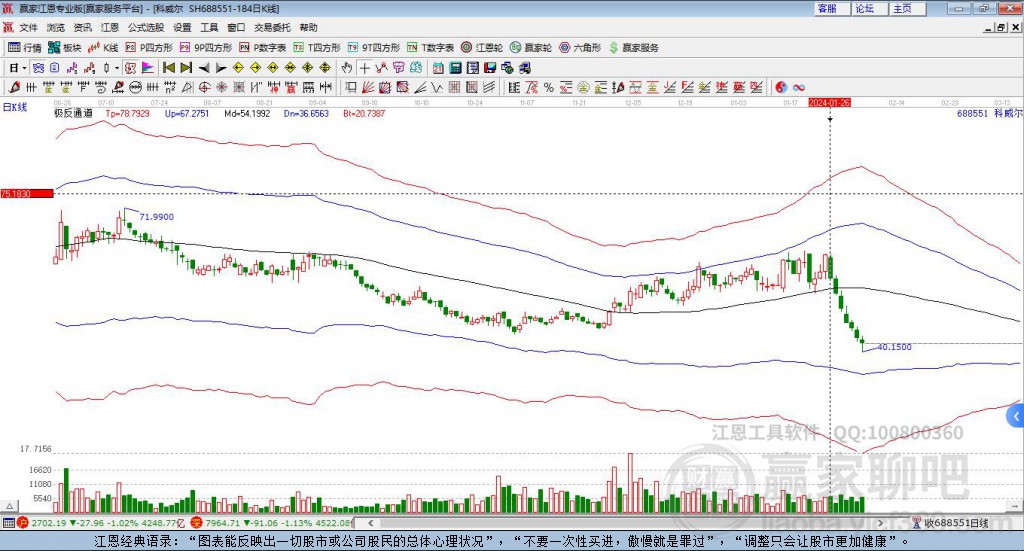The width and height of the screenshot is (1024, 551).
Task: Open the 六角形 hexagon tool
Action: [x=580, y=48]
